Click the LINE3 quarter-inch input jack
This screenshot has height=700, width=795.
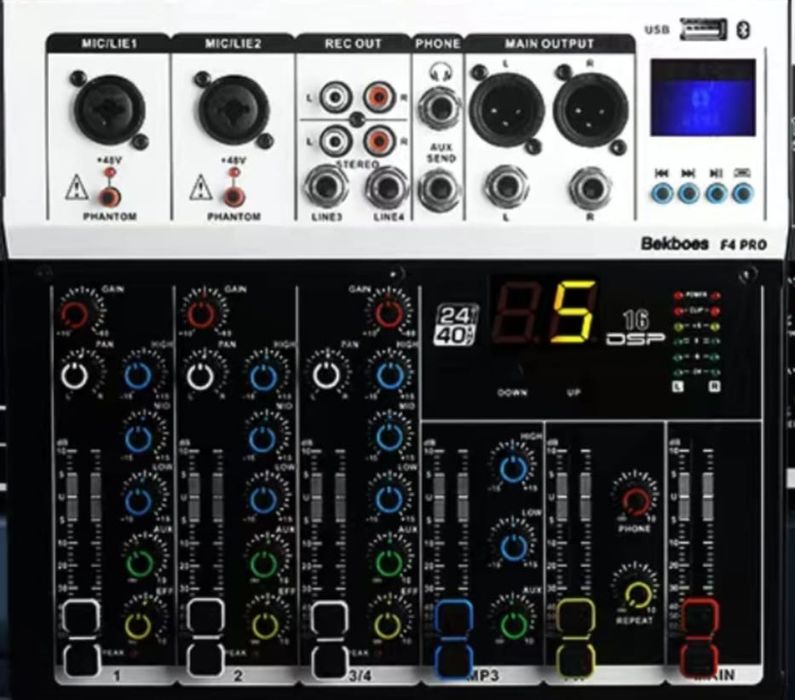[327, 189]
